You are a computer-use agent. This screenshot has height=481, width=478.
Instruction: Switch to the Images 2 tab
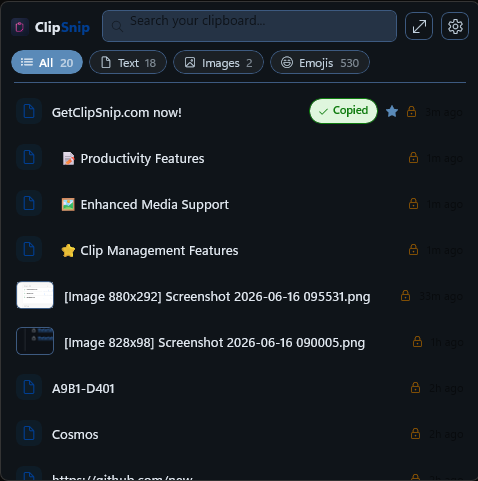click(x=218, y=62)
